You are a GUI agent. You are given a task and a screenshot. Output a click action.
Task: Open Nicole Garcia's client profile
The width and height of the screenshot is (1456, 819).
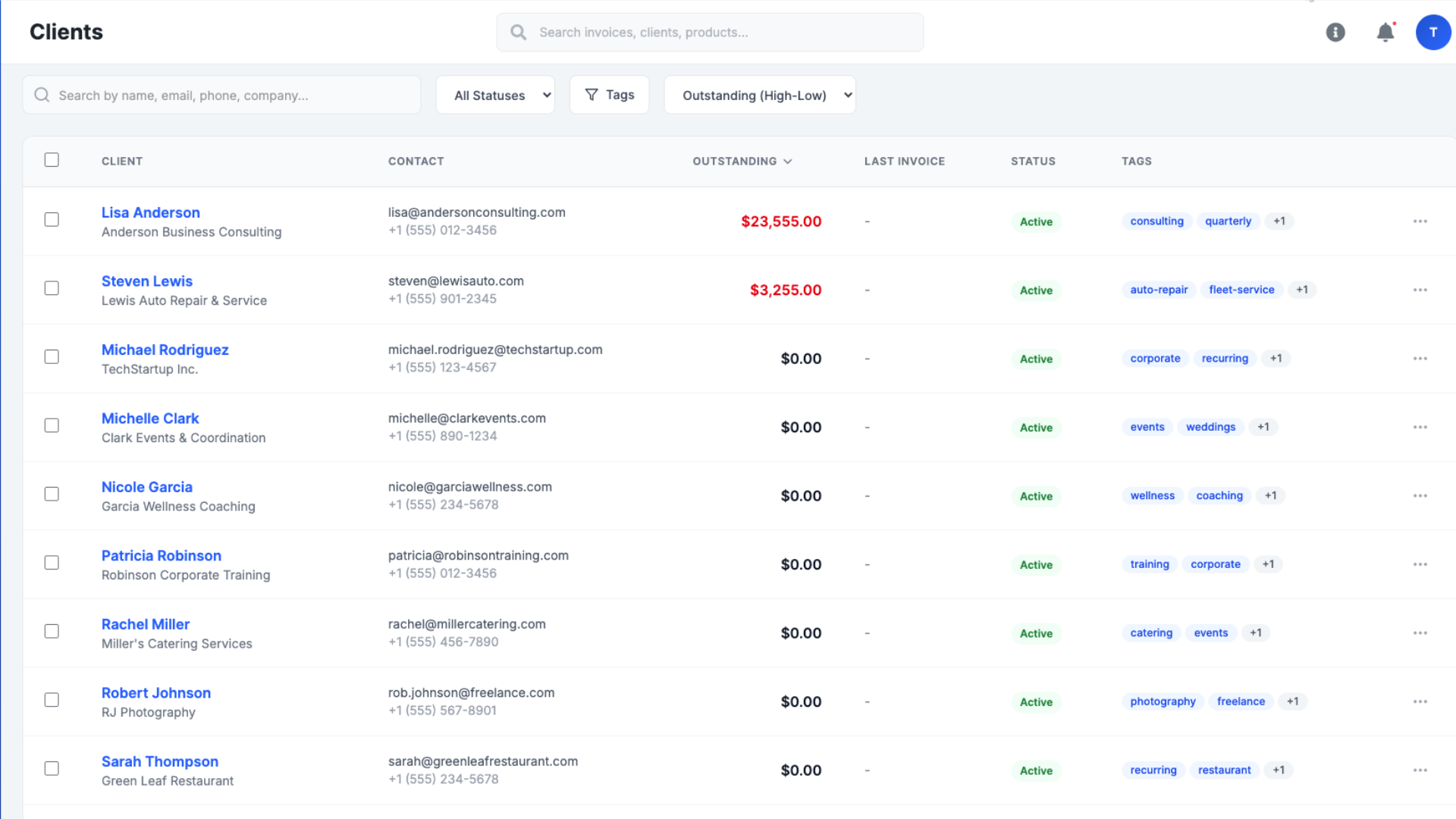tap(146, 487)
